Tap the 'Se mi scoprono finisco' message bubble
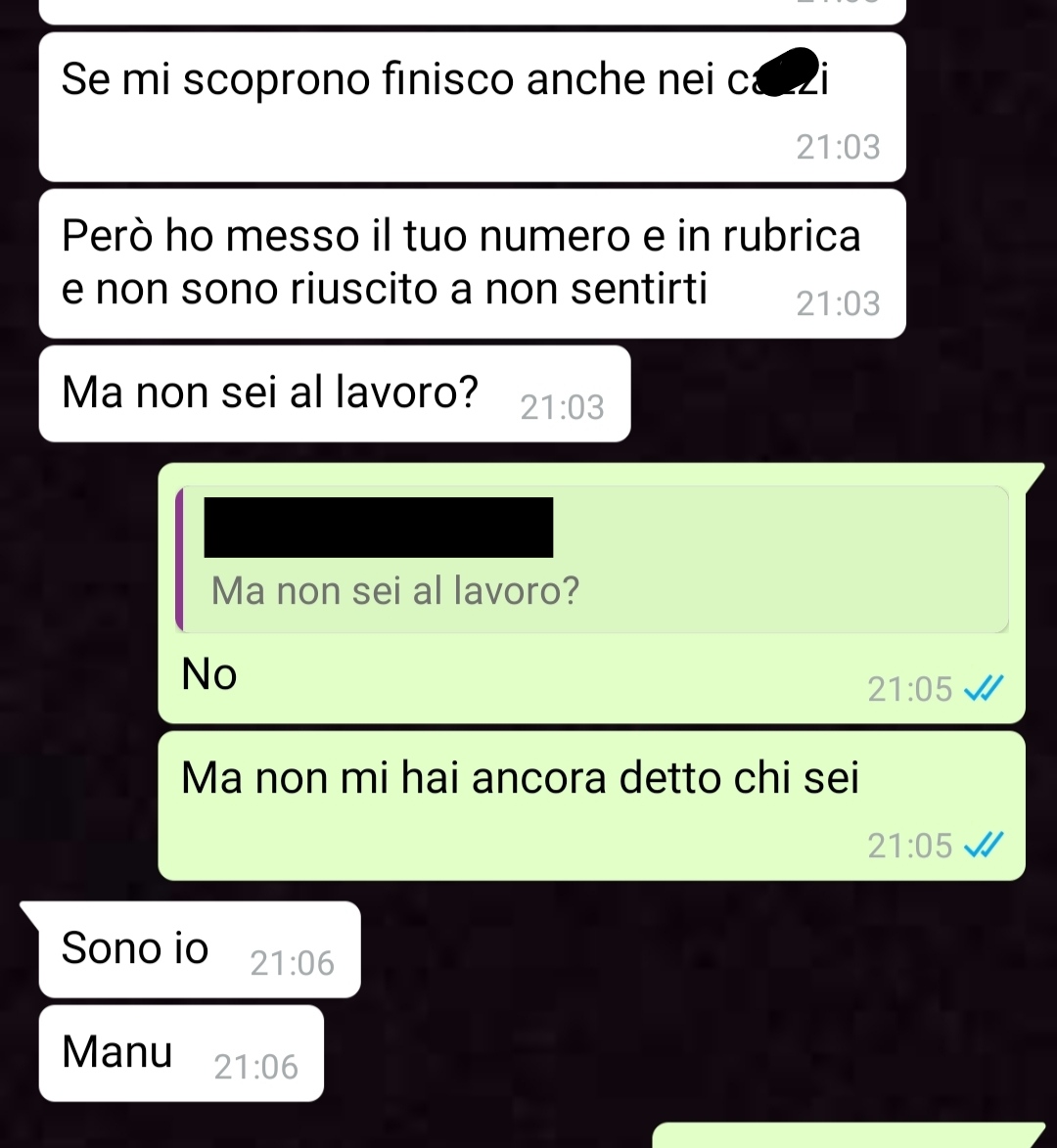1057x1148 pixels. (x=472, y=107)
